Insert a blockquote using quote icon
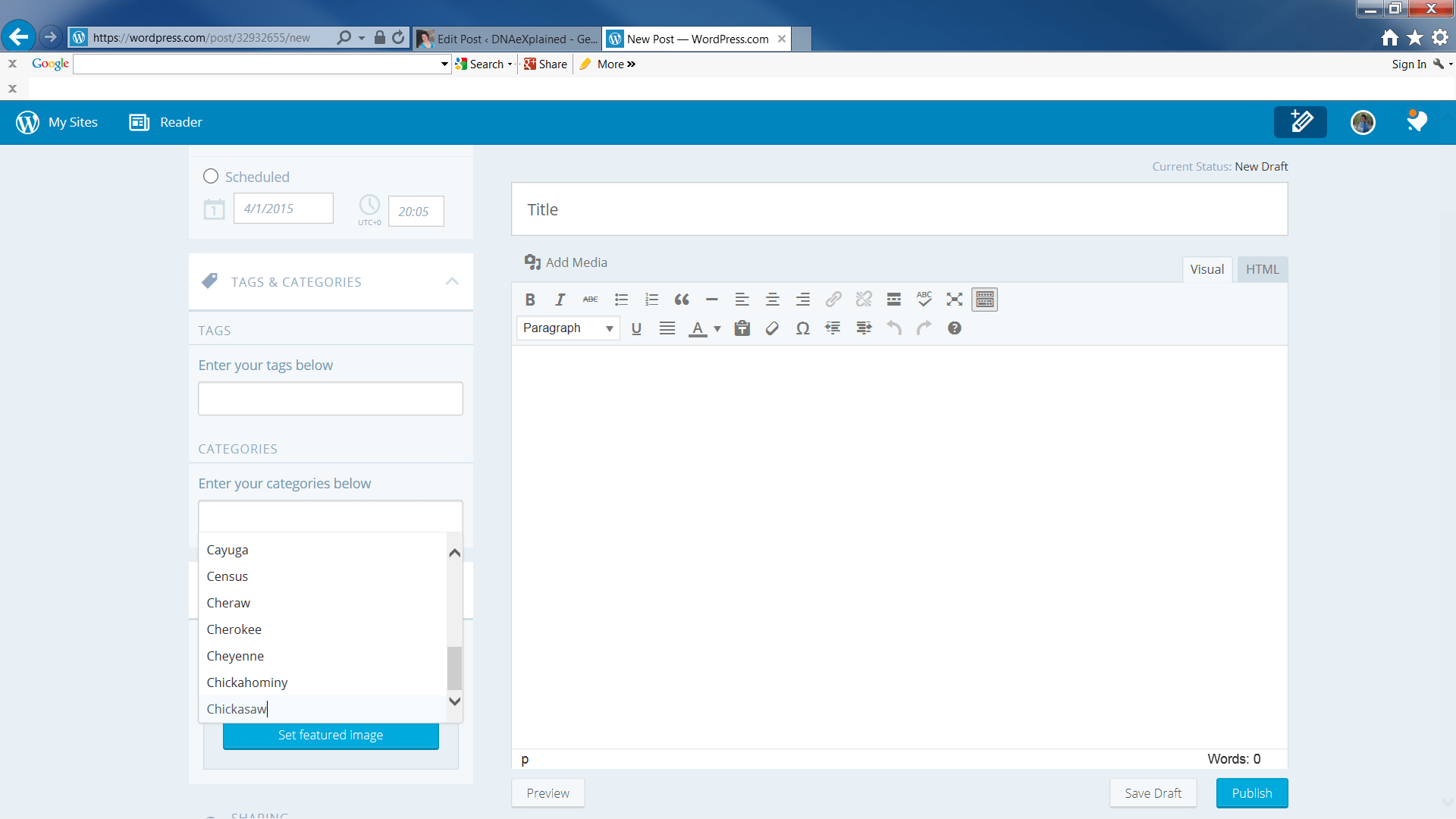The width and height of the screenshot is (1456, 819). pyautogui.click(x=682, y=300)
